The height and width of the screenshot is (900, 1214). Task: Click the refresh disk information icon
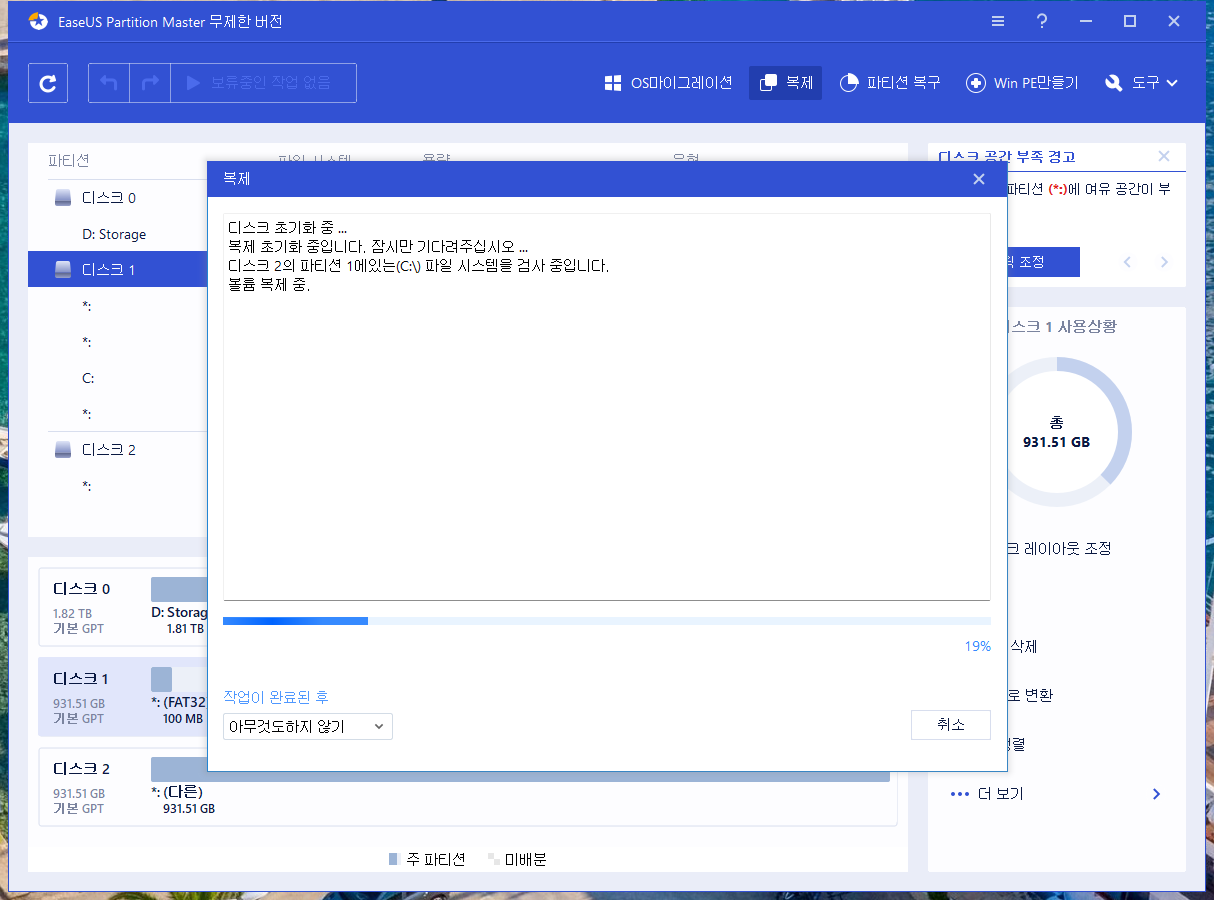(x=48, y=83)
